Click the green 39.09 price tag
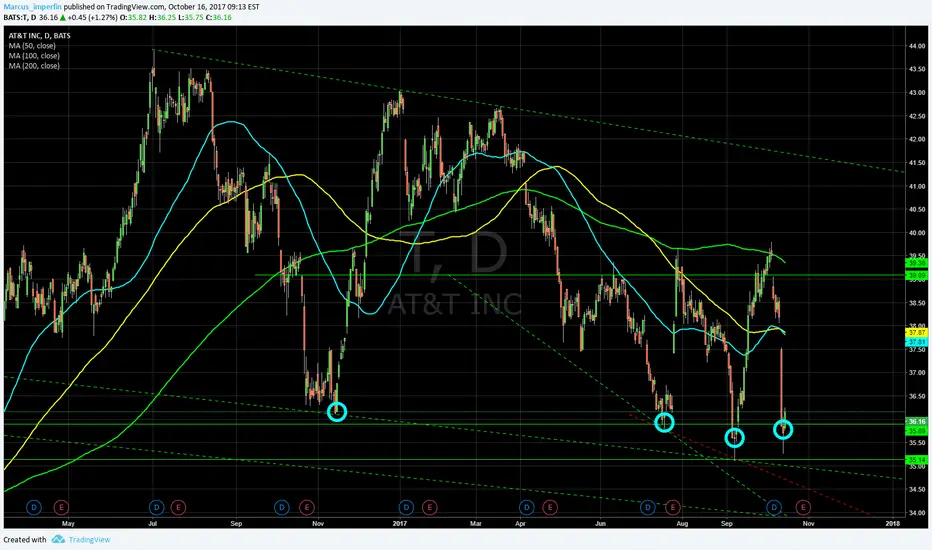Viewport: 932px width, 550px height. 916,275
